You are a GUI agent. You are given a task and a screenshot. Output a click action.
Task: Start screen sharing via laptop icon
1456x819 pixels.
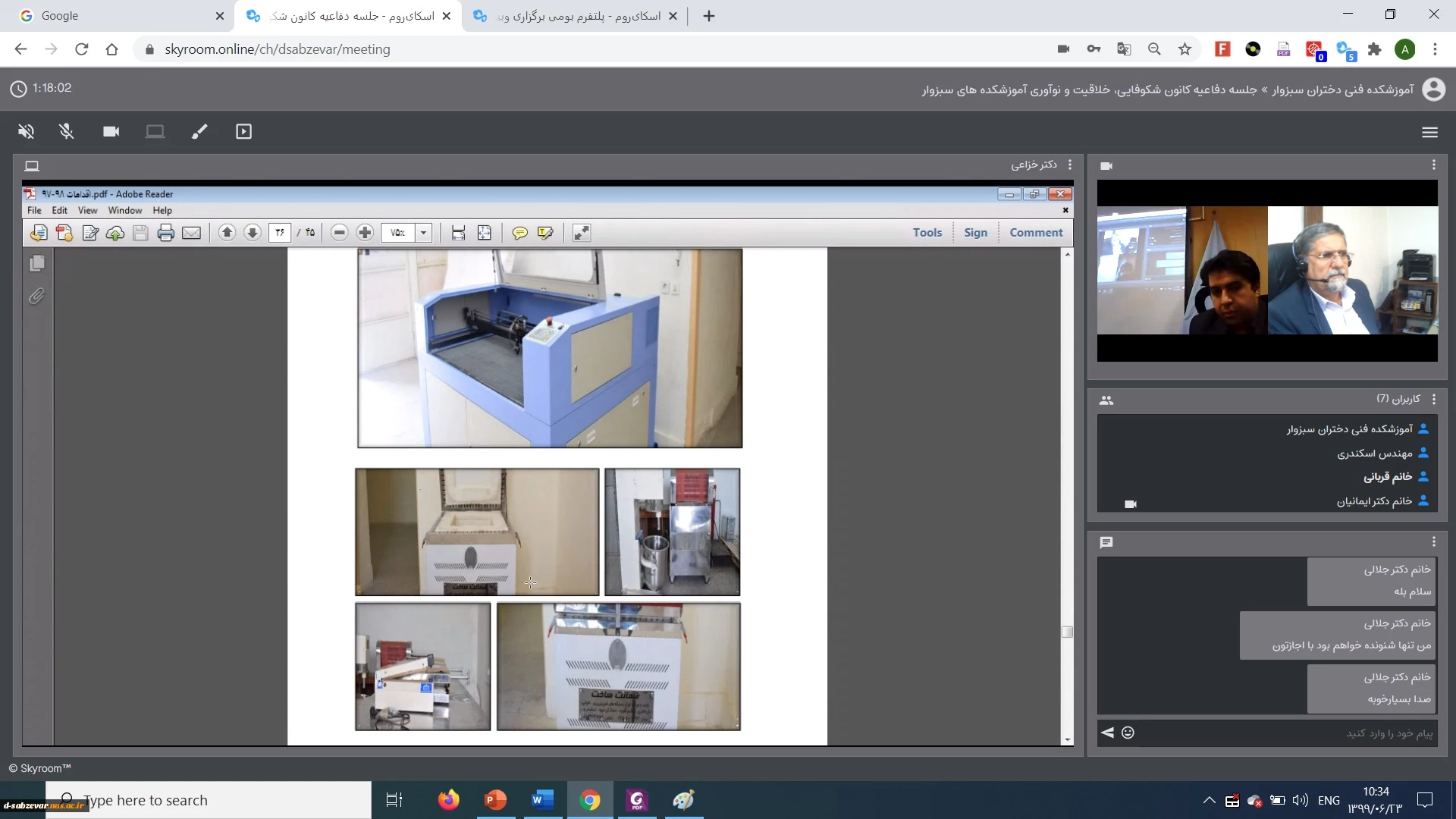tap(155, 132)
